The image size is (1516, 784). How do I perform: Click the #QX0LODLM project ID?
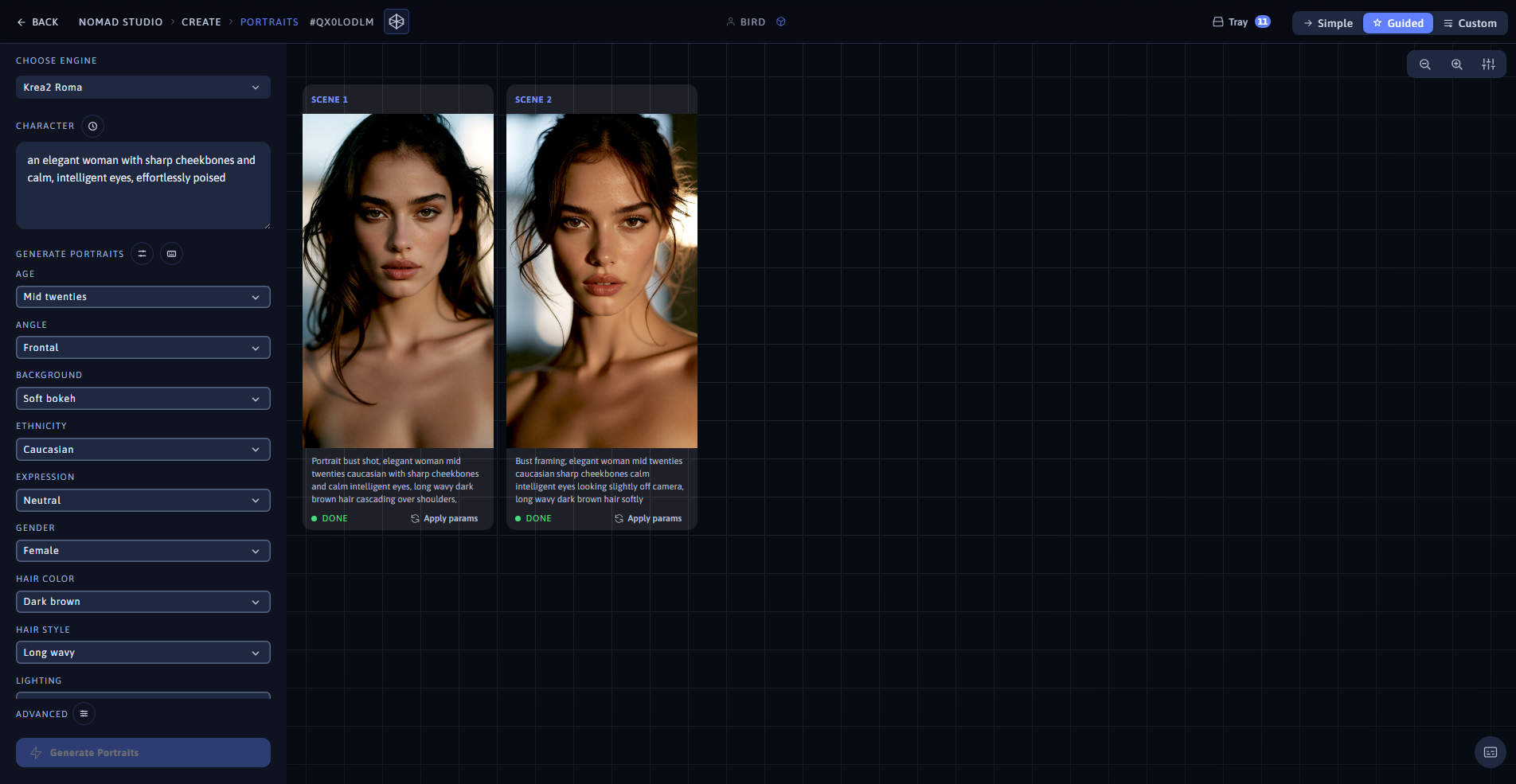342,22
